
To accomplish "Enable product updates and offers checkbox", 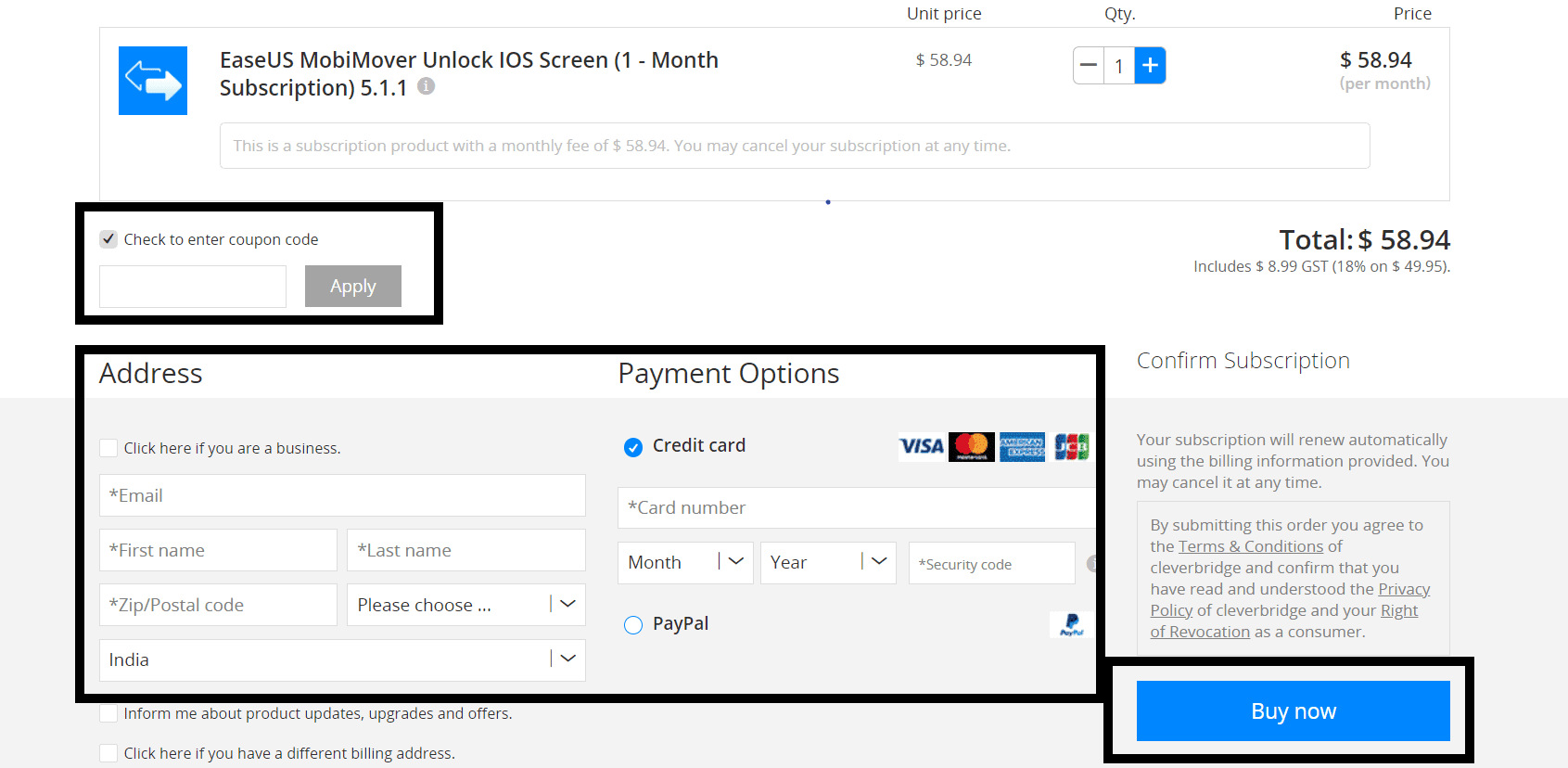I will click(108, 713).
